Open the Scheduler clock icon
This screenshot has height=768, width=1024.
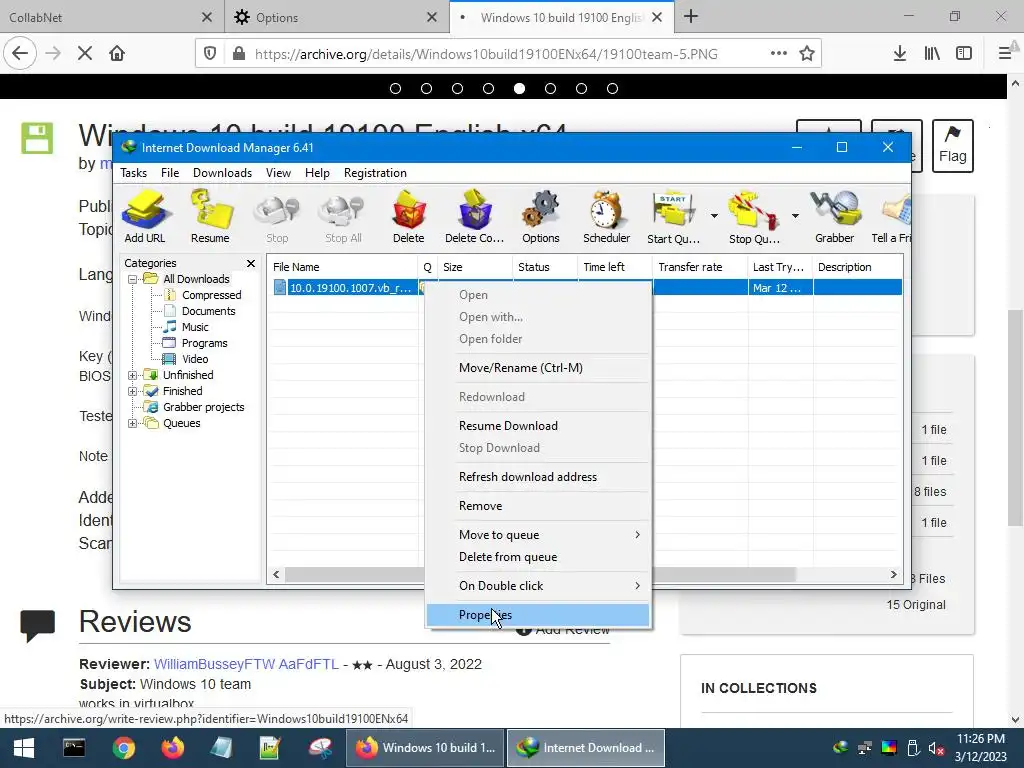pyautogui.click(x=607, y=217)
